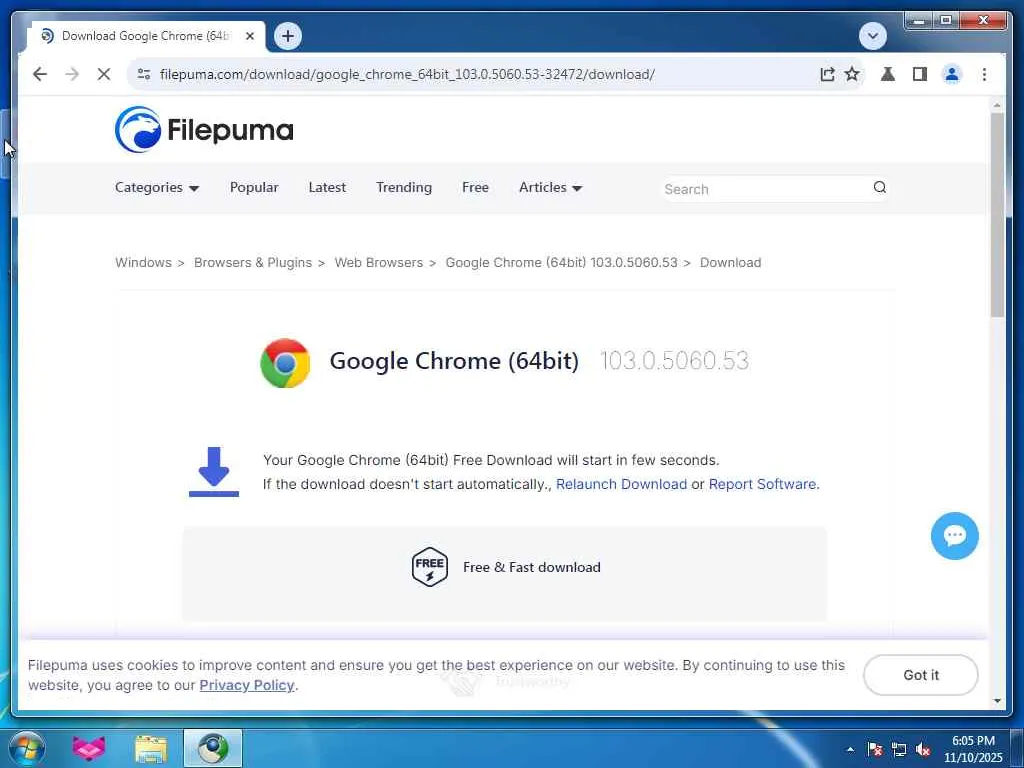Screen dimensions: 1024x768
Task: Click the forward navigation arrow
Action: point(72,74)
